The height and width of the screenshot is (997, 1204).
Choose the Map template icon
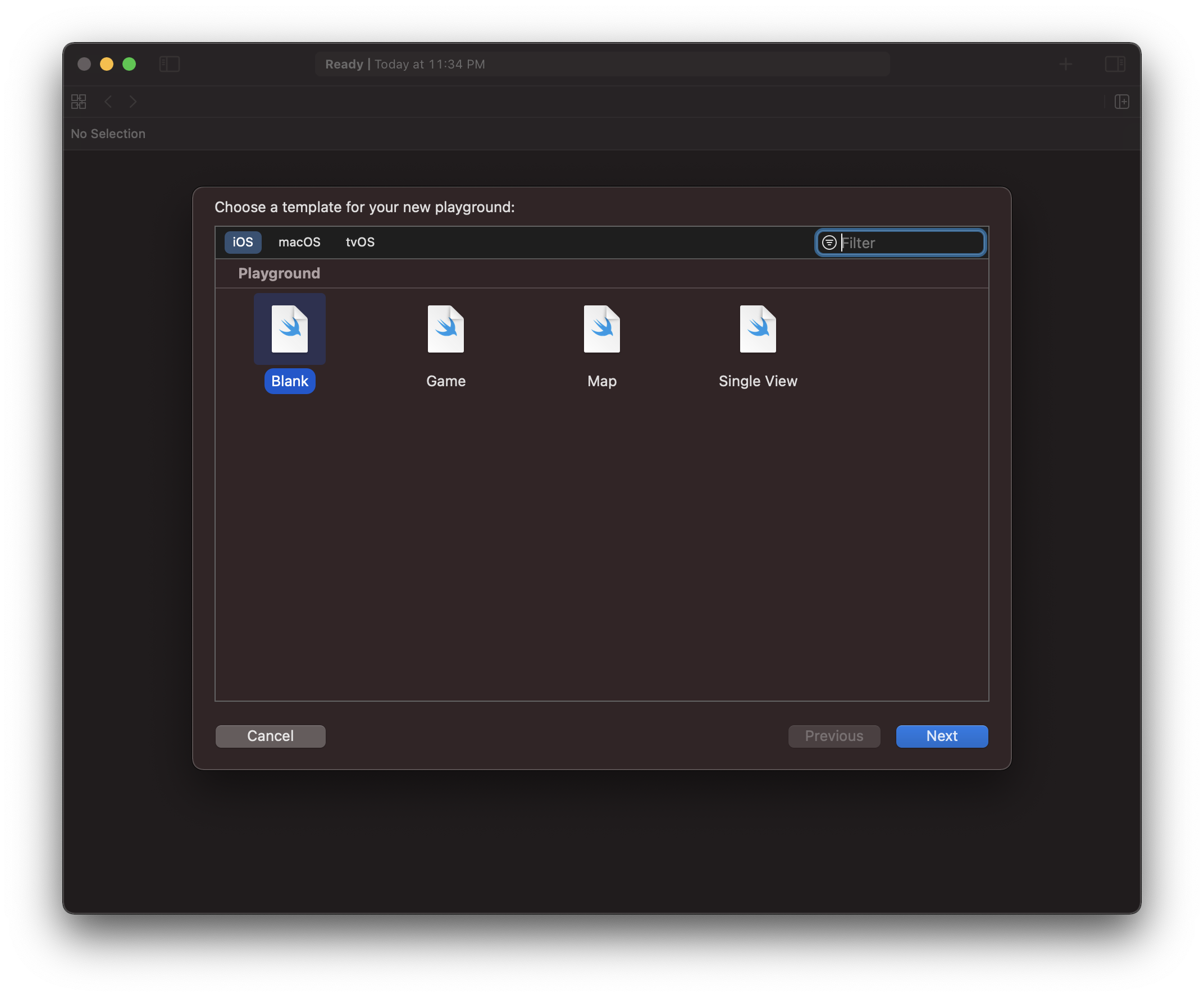click(601, 329)
